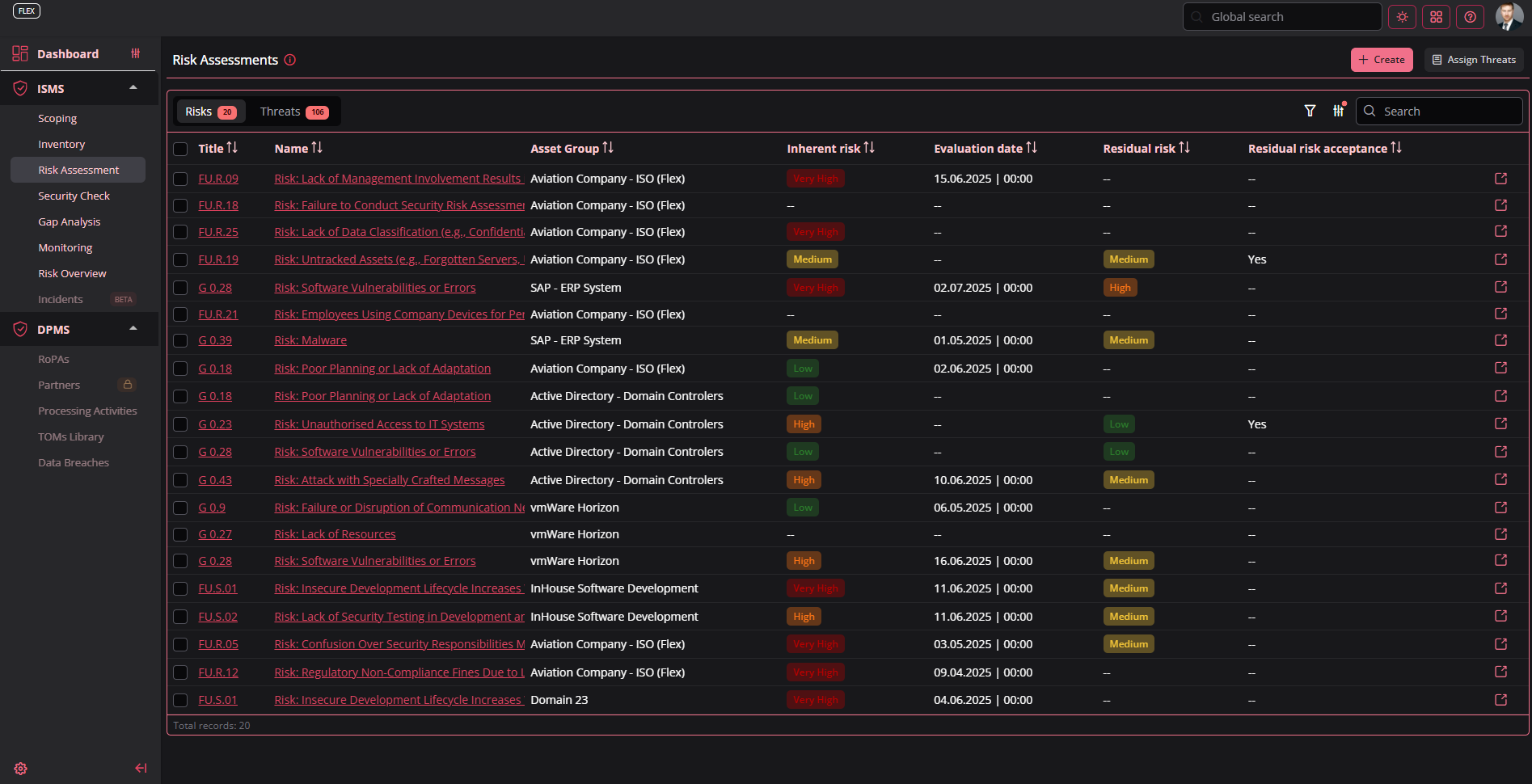
Task: Click the Create button
Action: (1381, 60)
